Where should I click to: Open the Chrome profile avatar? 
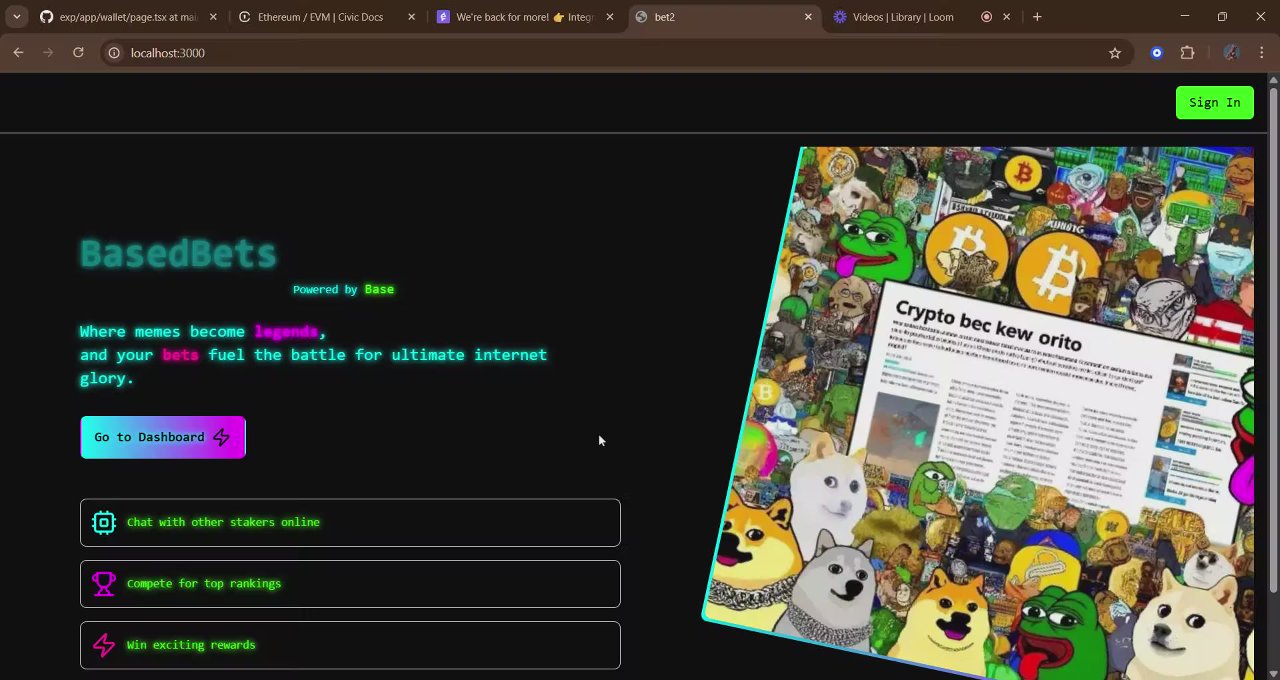(1231, 53)
